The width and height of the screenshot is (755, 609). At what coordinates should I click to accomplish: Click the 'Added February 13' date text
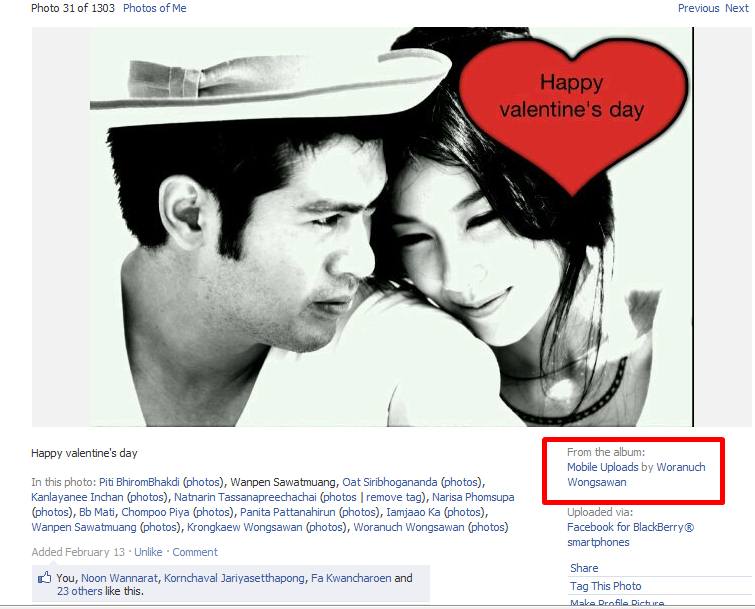coord(78,552)
